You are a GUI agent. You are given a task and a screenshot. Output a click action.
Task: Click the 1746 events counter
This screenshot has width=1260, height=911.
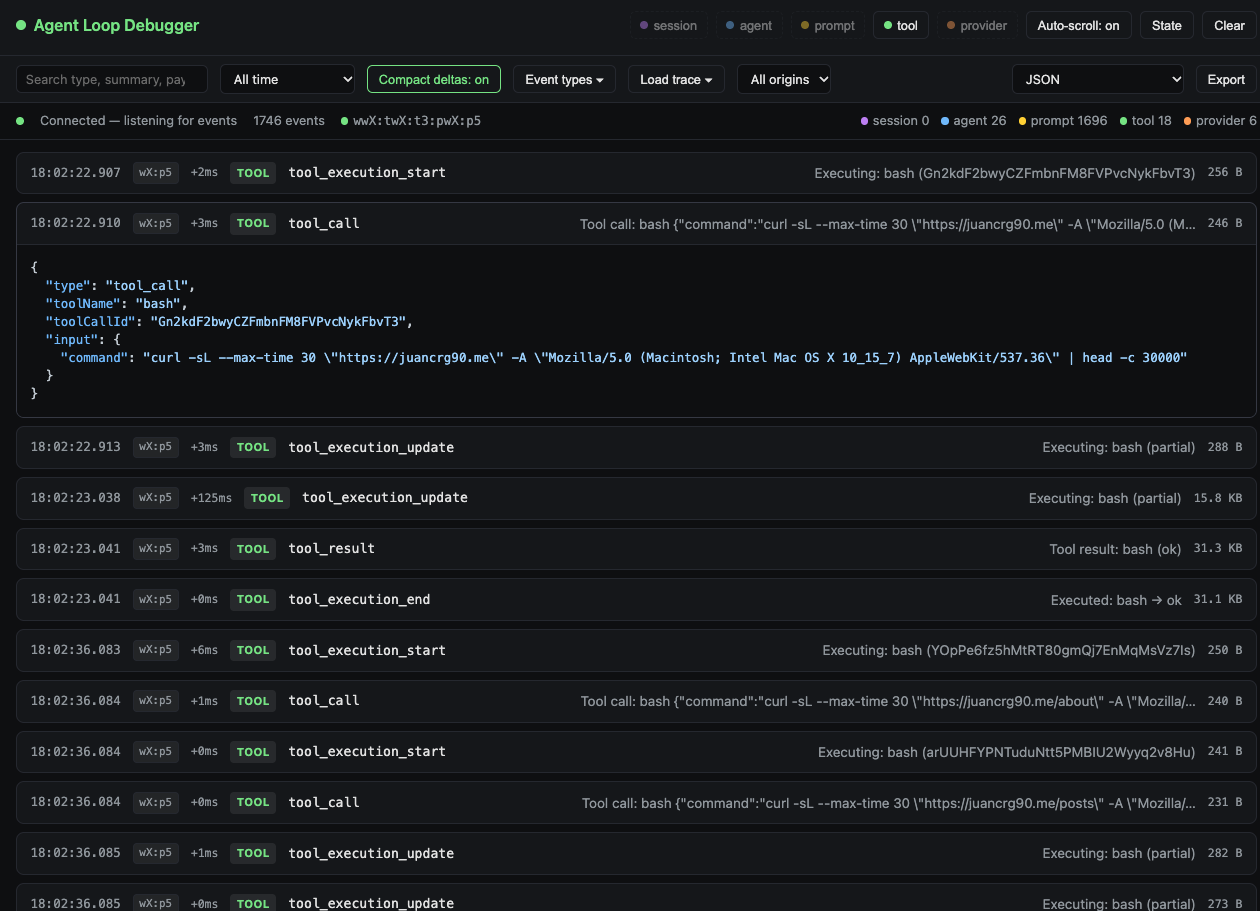(x=289, y=120)
